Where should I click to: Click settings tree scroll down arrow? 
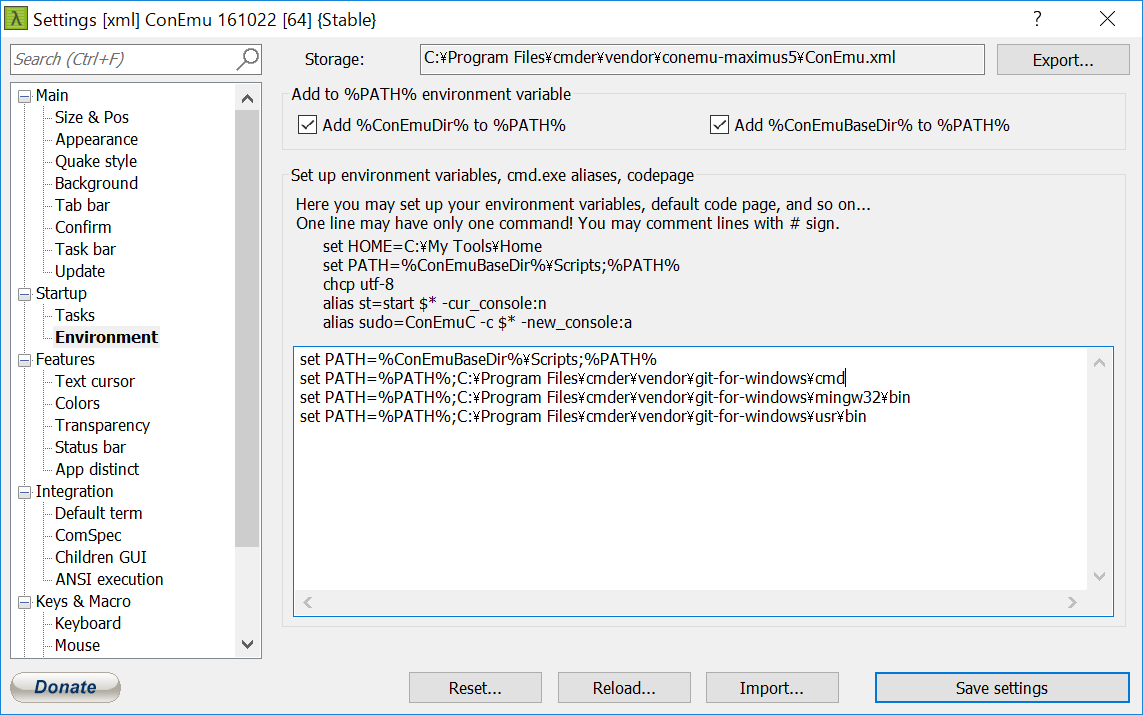(x=247, y=644)
